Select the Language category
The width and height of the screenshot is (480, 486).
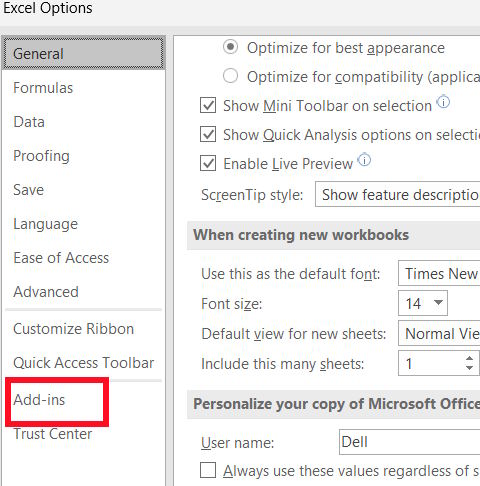pos(46,224)
